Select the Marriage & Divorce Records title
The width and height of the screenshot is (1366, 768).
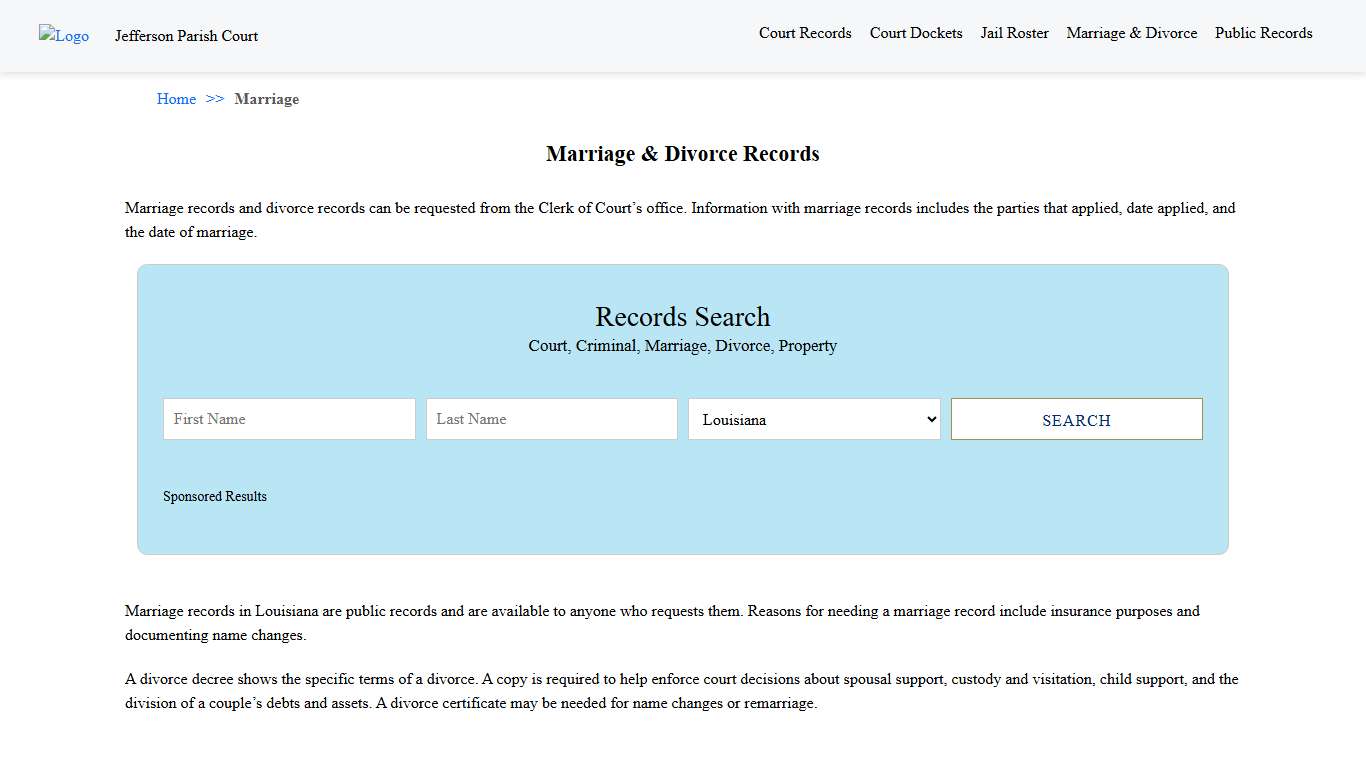click(x=683, y=153)
